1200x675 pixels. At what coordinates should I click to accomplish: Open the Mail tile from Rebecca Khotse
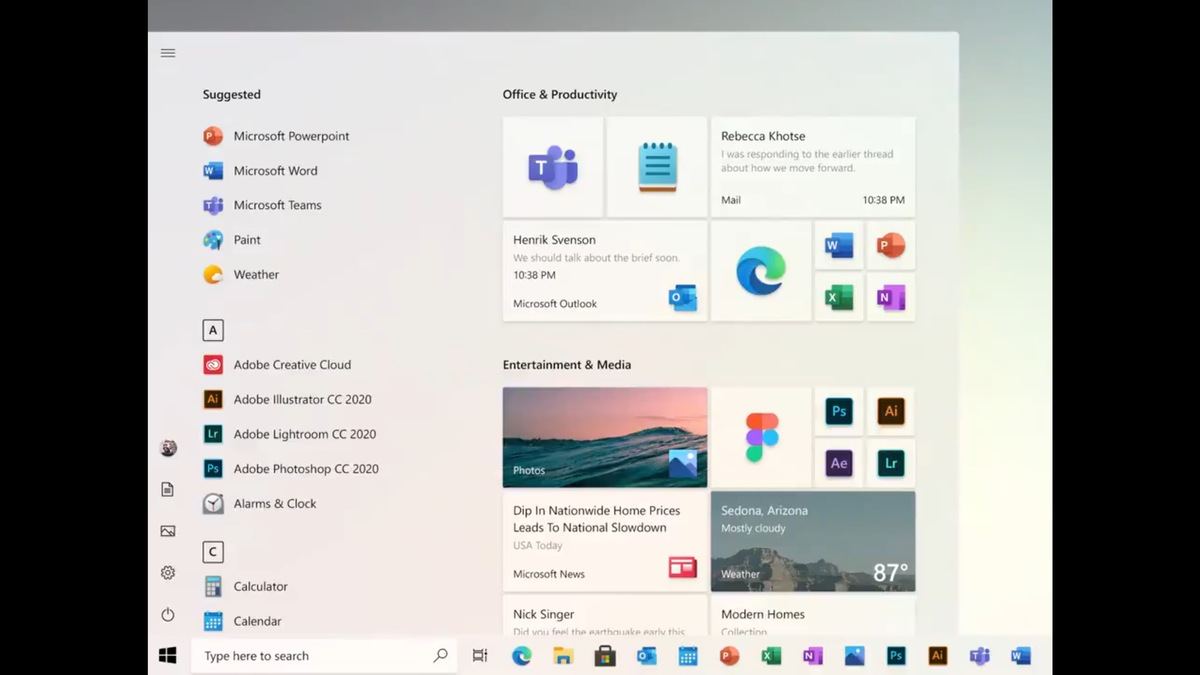pyautogui.click(x=813, y=167)
